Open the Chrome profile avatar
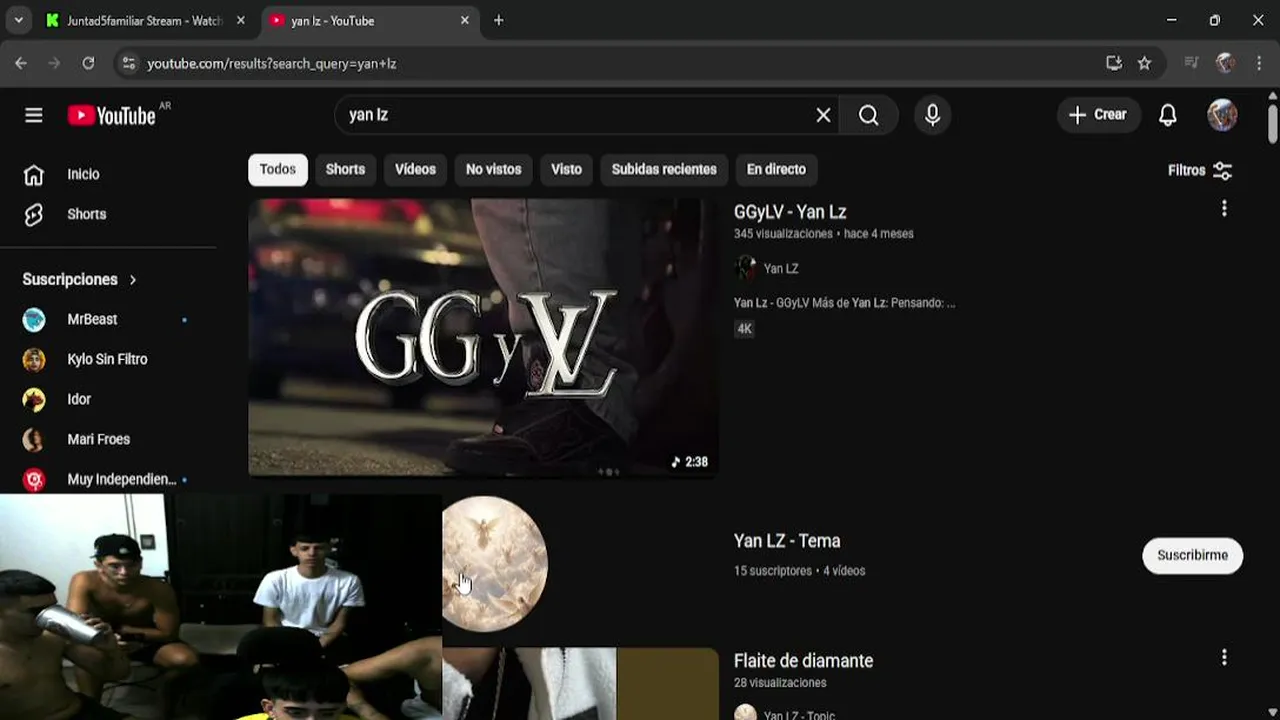This screenshot has width=1280, height=720. coord(1225,63)
